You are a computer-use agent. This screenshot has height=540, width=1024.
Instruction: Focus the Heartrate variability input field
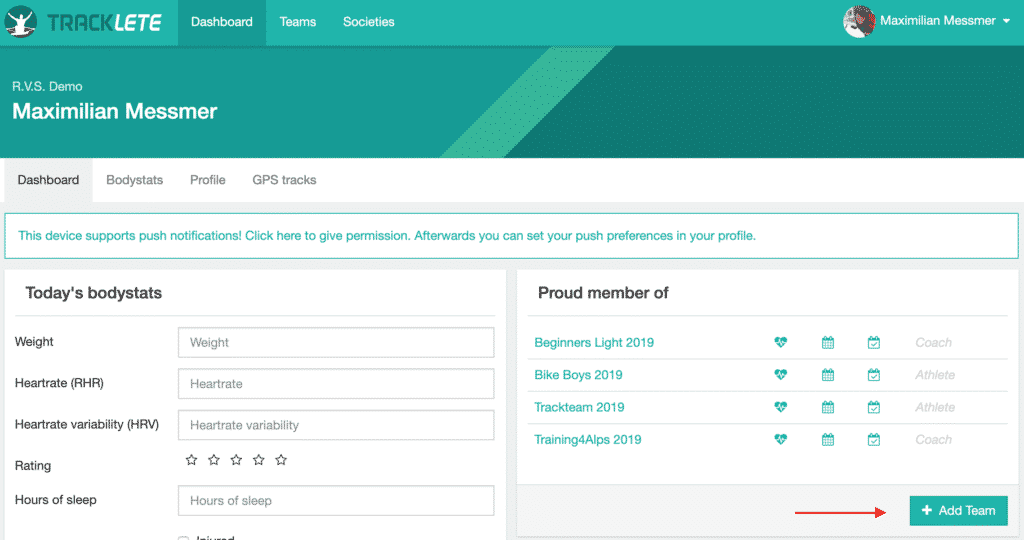(x=336, y=425)
